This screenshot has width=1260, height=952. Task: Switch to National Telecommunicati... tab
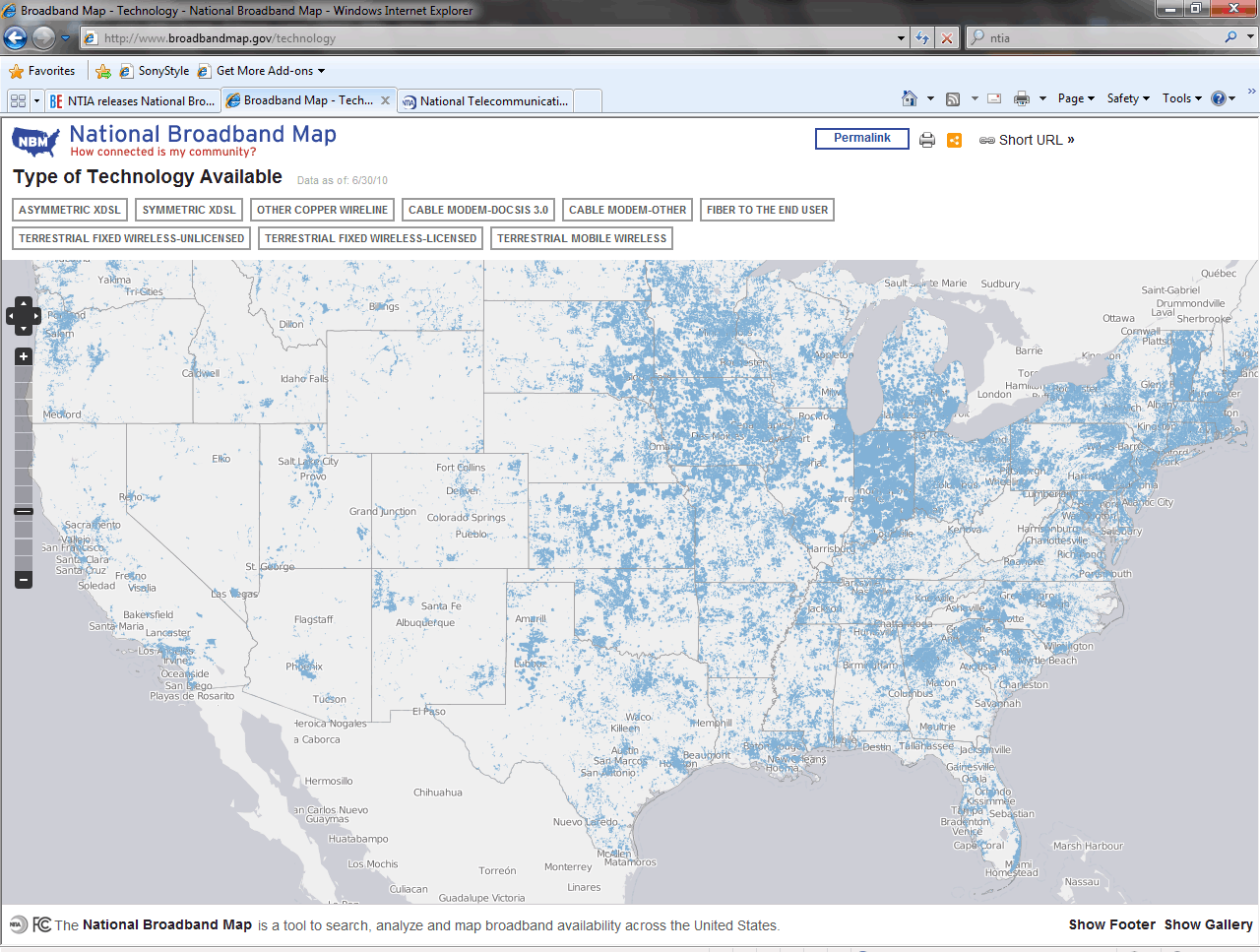click(x=485, y=100)
